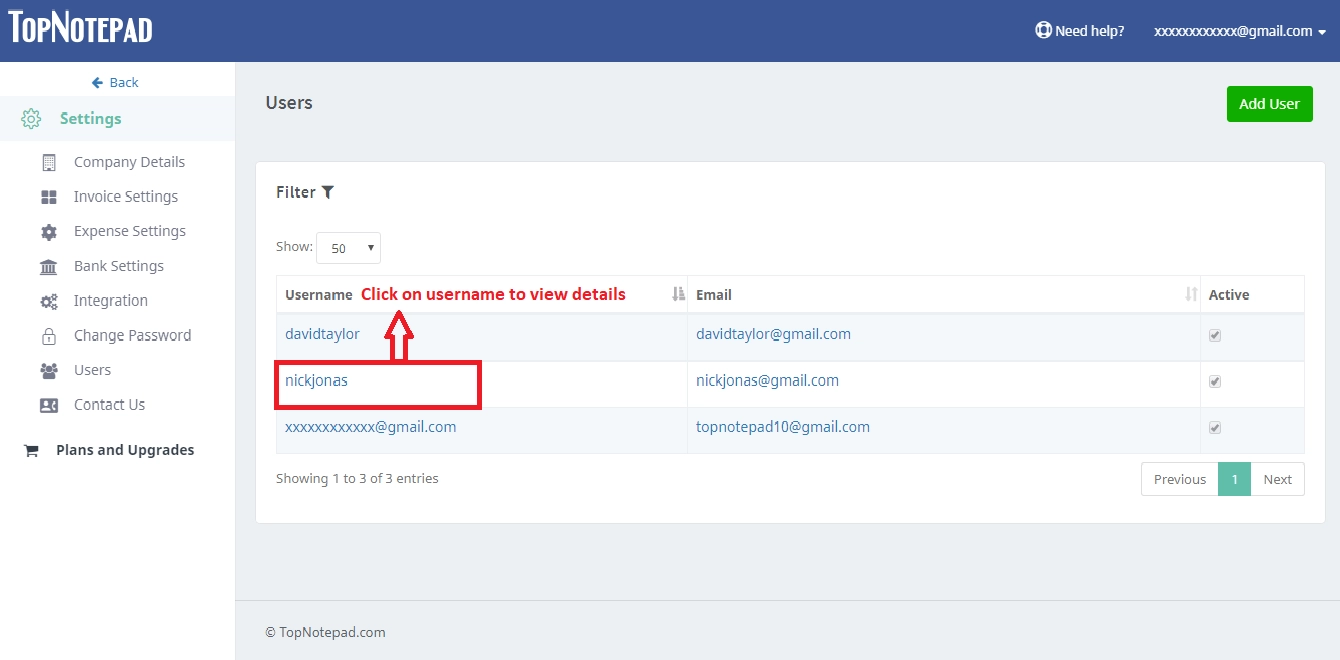Uncheck nickjonas's Active checkbox
1340x660 pixels.
tap(1215, 381)
